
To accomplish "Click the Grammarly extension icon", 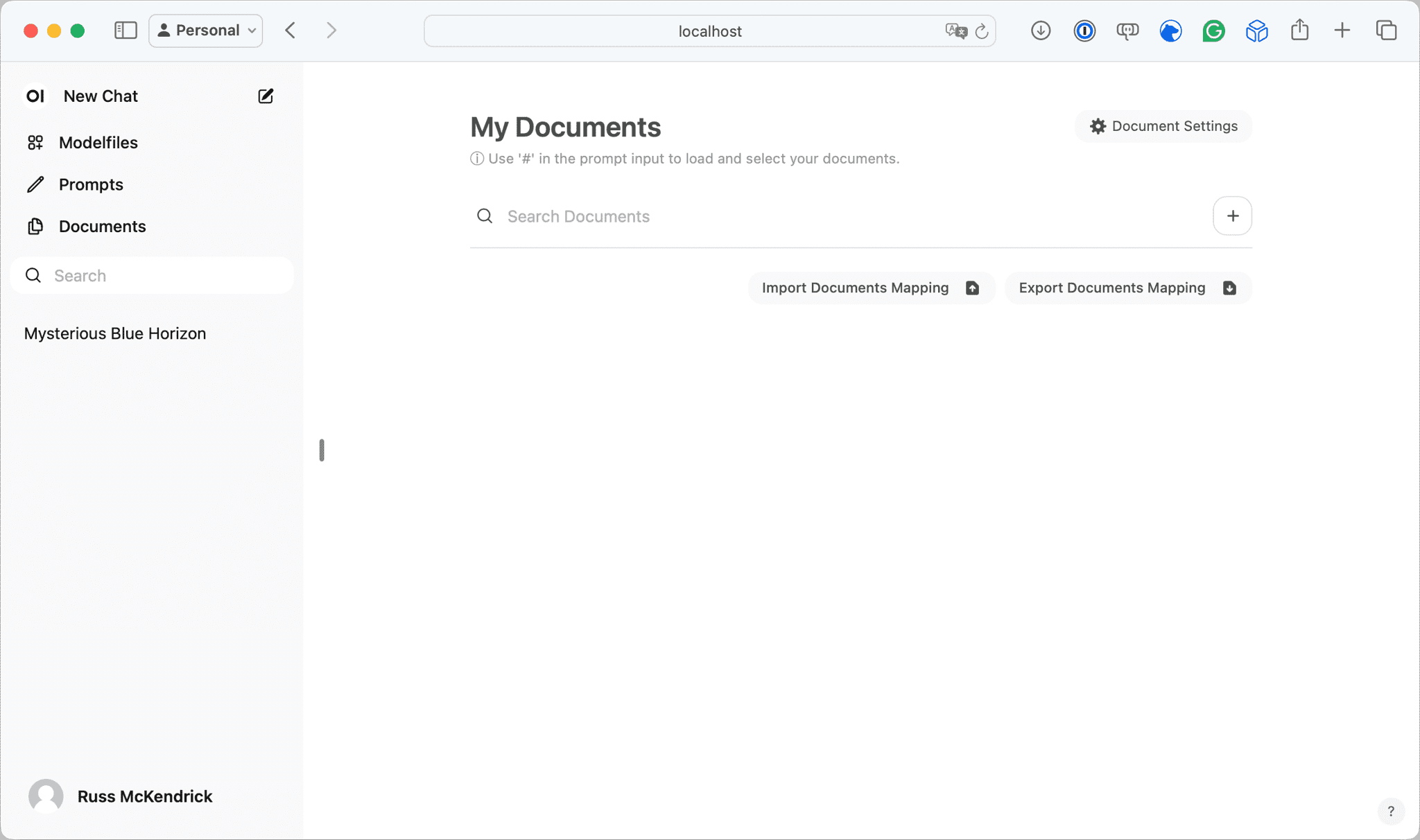I will (x=1213, y=30).
